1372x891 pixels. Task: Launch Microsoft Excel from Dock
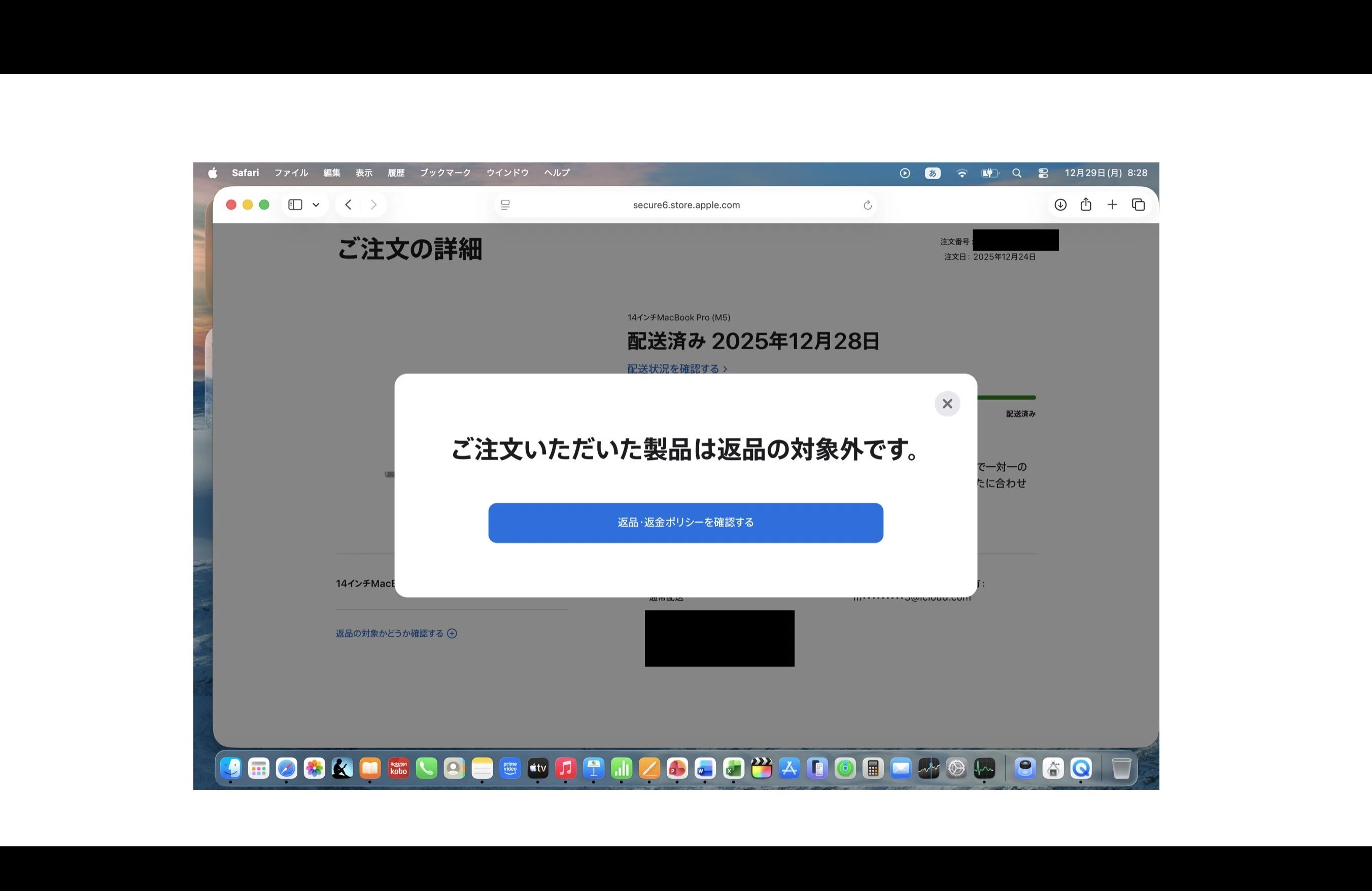click(733, 768)
